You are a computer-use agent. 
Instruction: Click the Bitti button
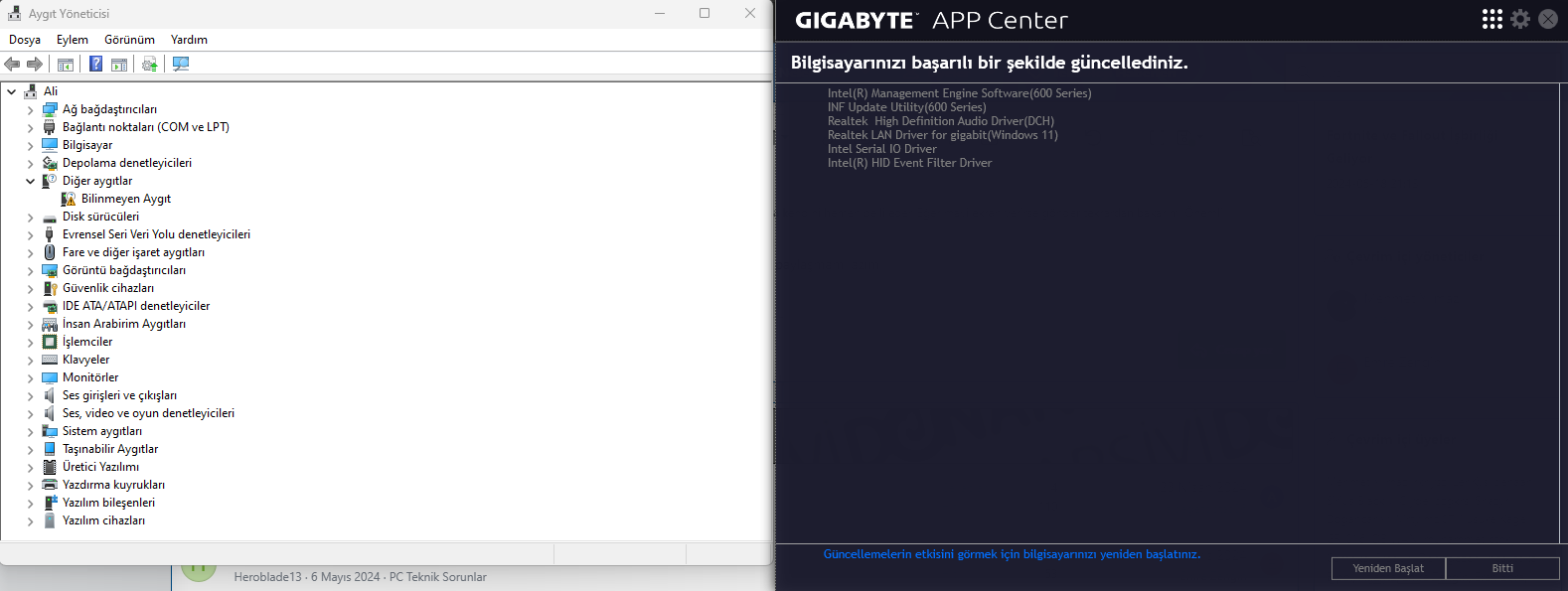click(x=1502, y=568)
